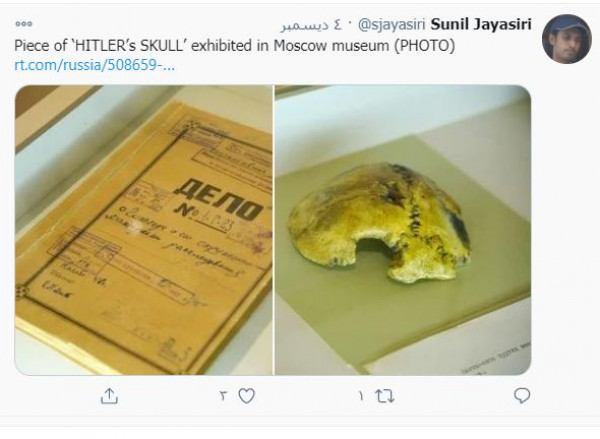Click the caption card below the skull
The height and width of the screenshot is (439, 600).
[494, 360]
